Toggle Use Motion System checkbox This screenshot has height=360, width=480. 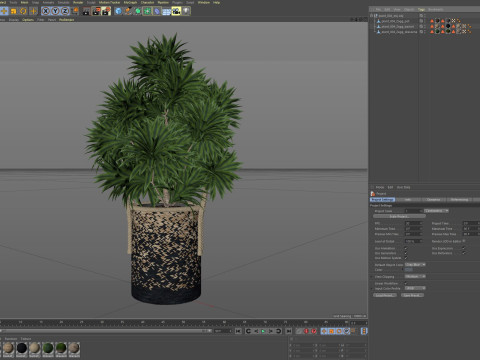tap(406, 258)
